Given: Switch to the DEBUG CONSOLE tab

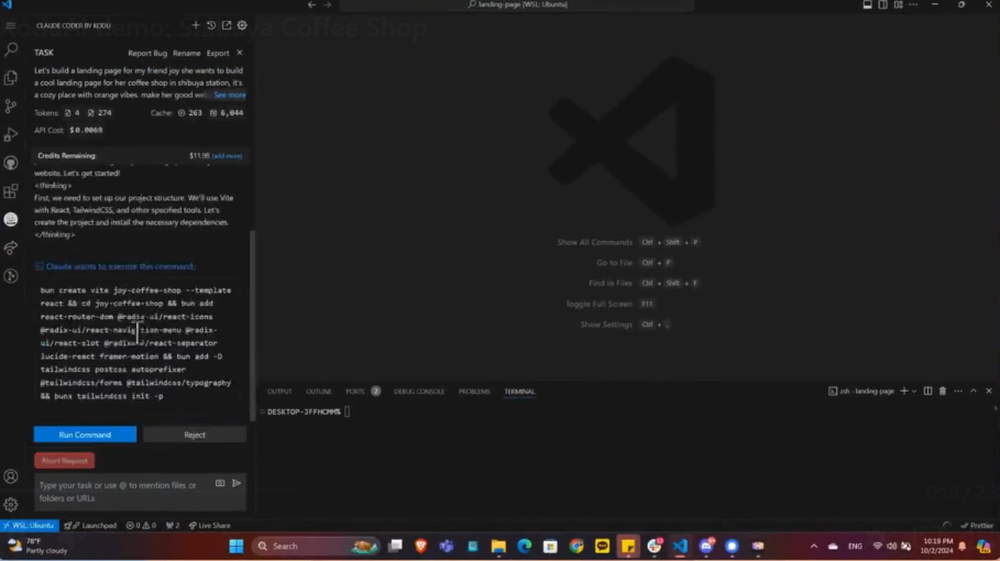Looking at the screenshot, I should 419,391.
